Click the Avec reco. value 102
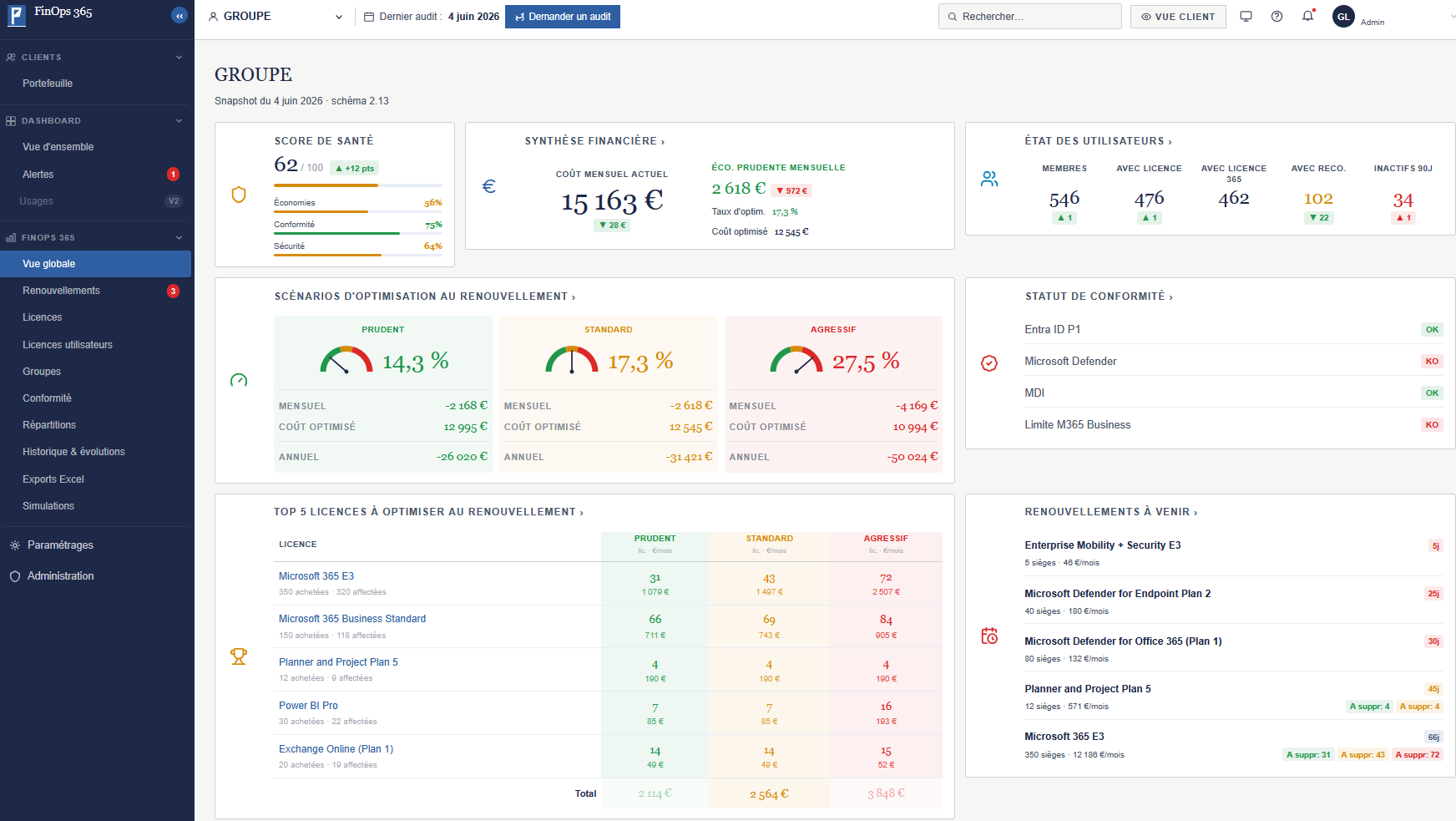Viewport: 1456px width, 821px height. pos(1318,199)
